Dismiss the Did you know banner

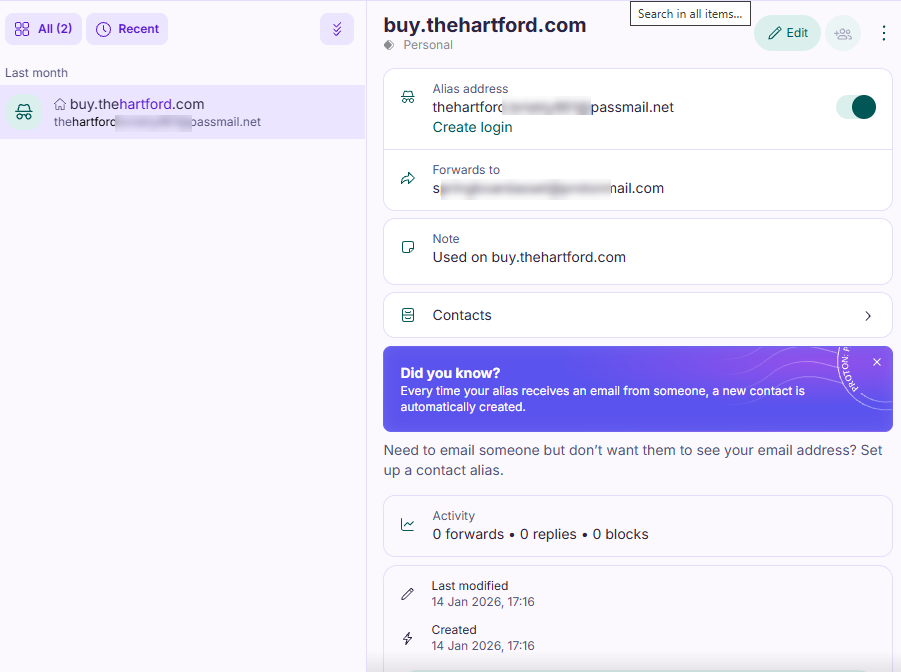(876, 362)
